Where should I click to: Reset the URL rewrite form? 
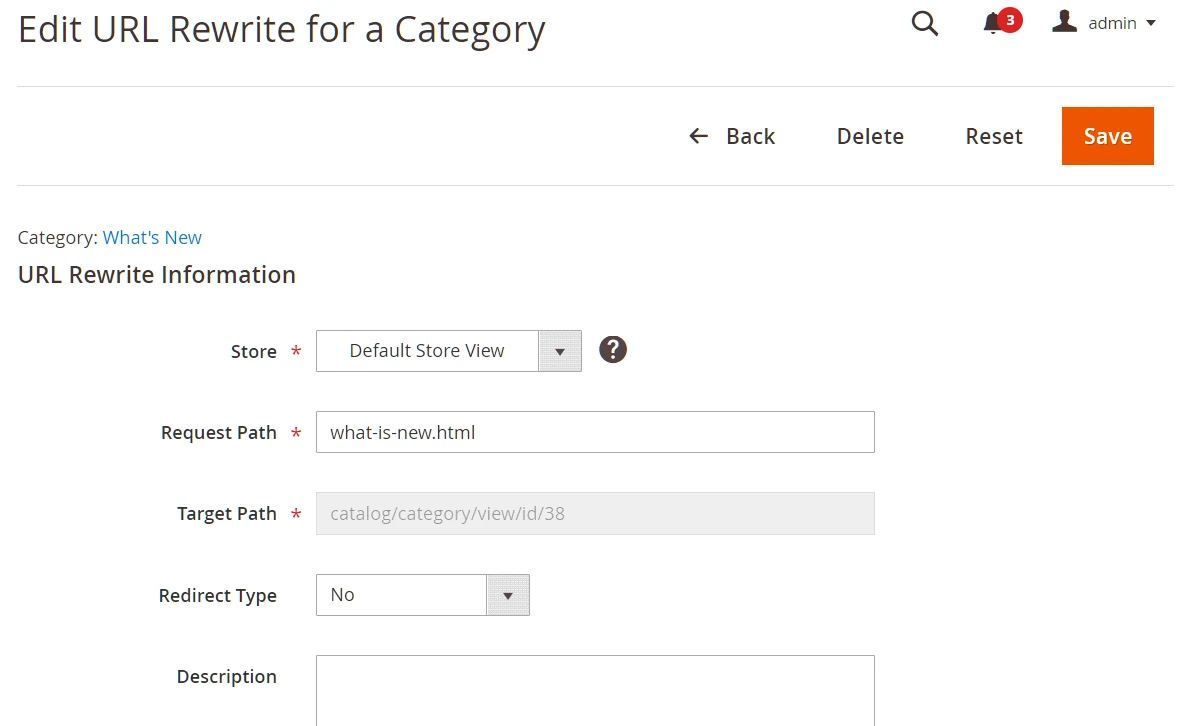click(x=993, y=136)
